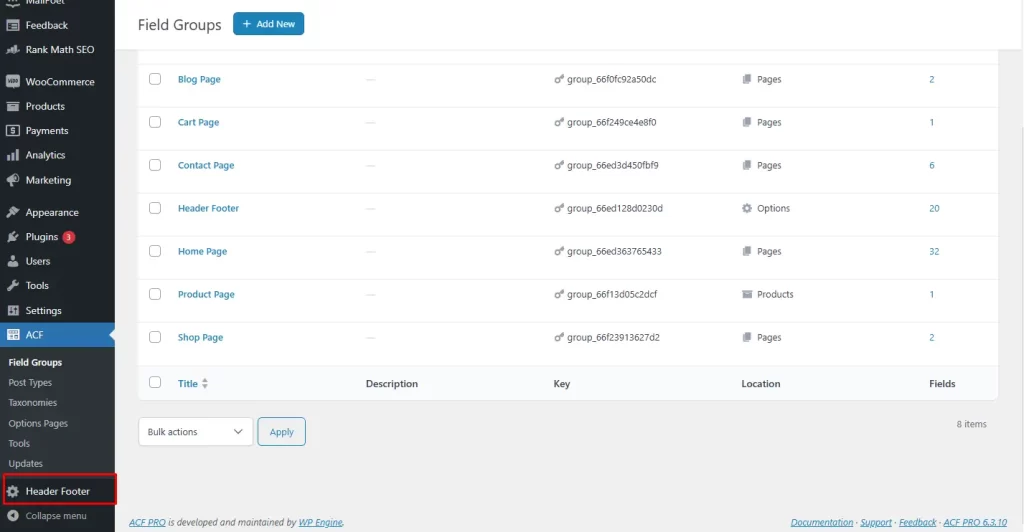Click the Appearance paintbrush icon
This screenshot has height=532, width=1024.
(x=12, y=212)
